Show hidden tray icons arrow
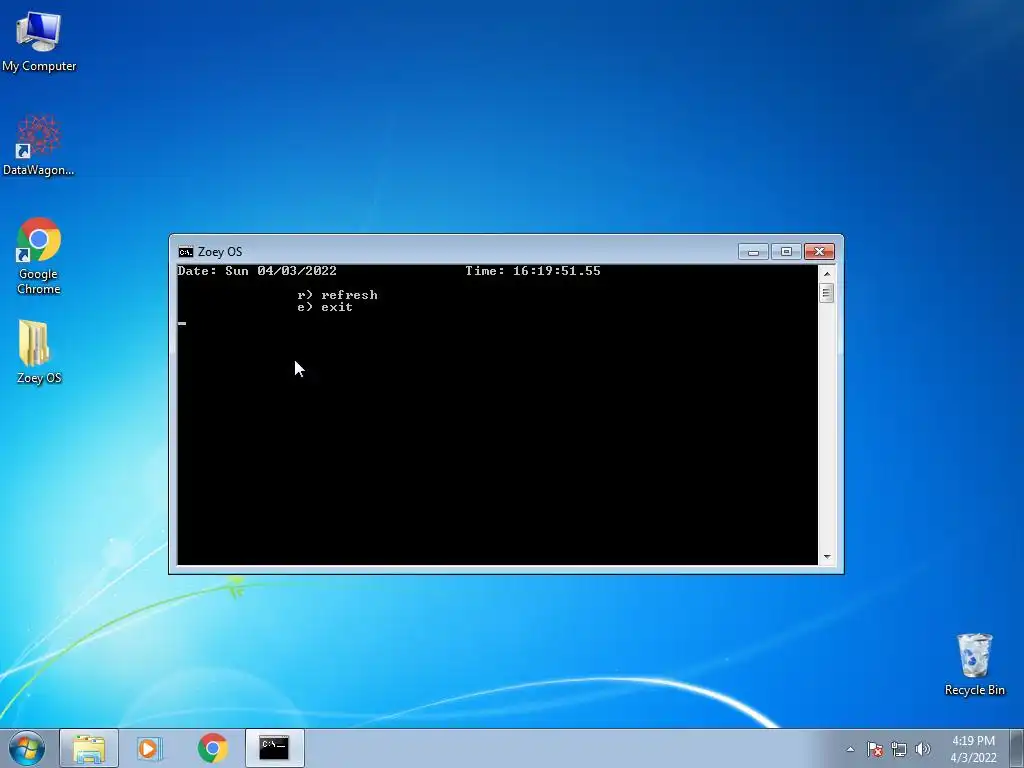Image resolution: width=1024 pixels, height=768 pixels. 850,749
